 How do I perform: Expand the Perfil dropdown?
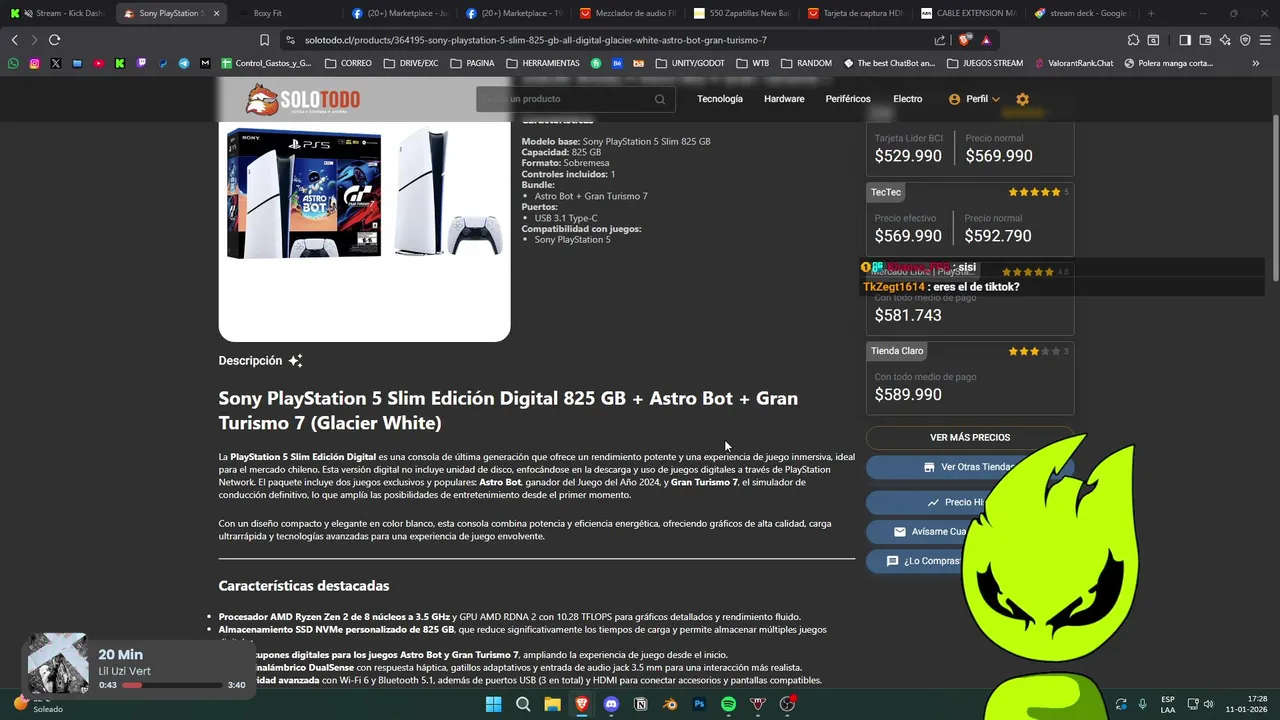coord(975,99)
